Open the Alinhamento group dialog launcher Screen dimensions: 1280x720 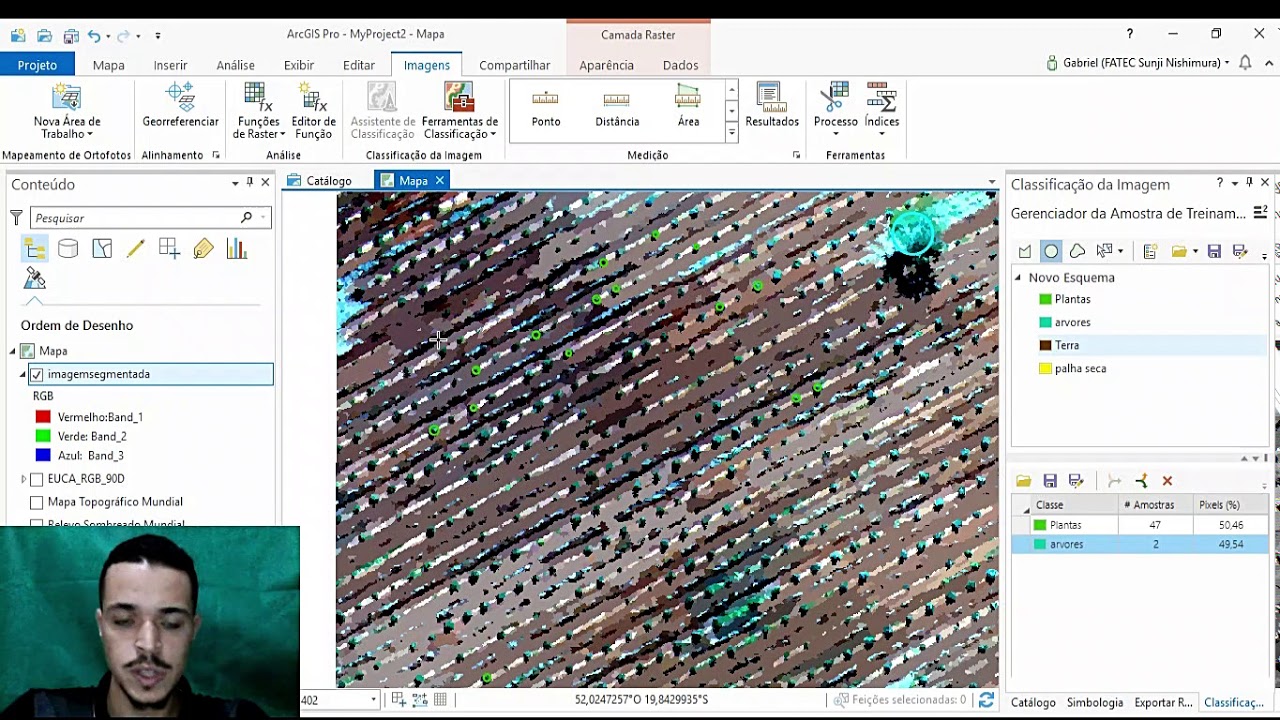pyautogui.click(x=216, y=155)
